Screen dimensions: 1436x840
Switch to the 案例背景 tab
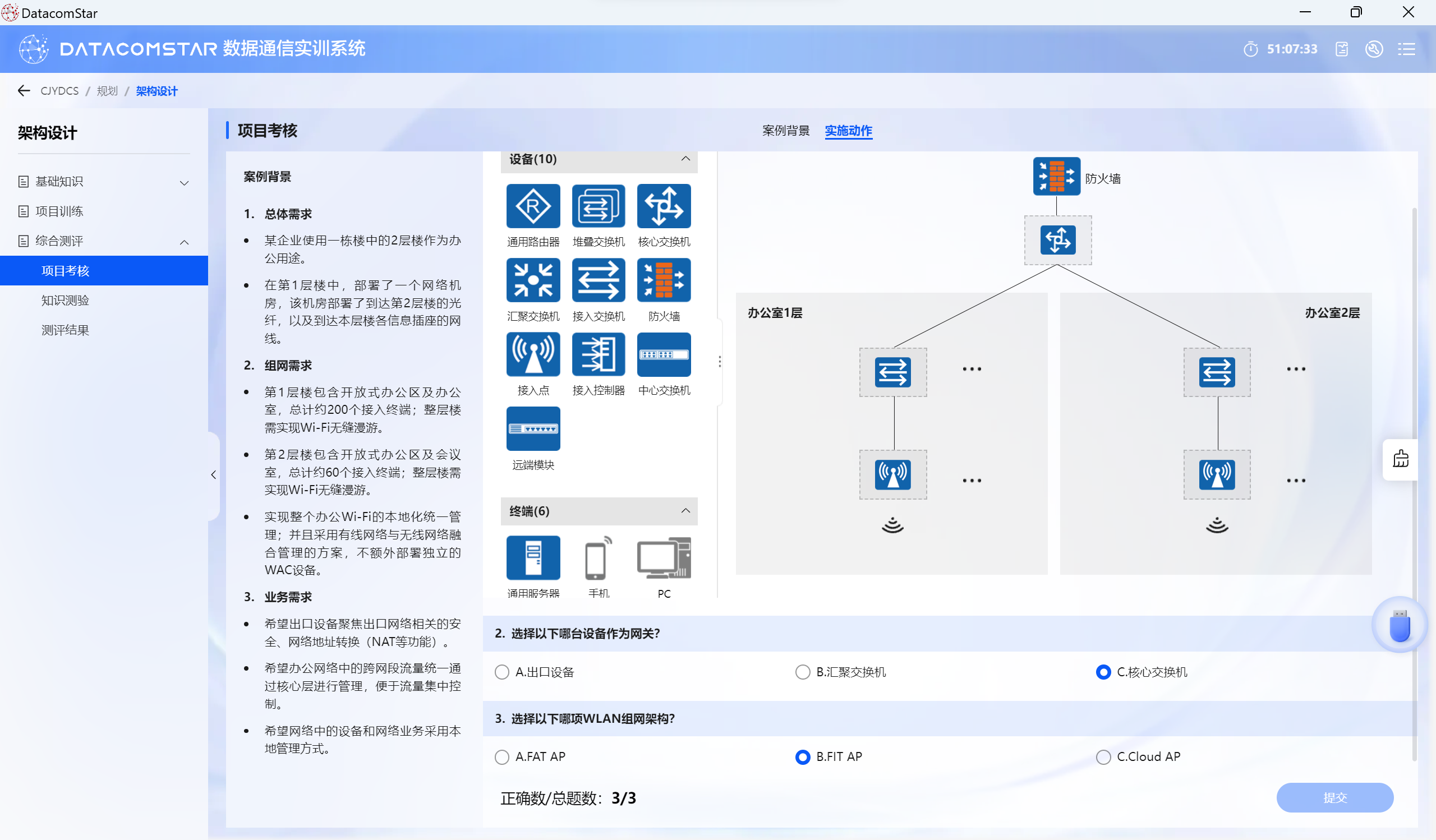(785, 131)
